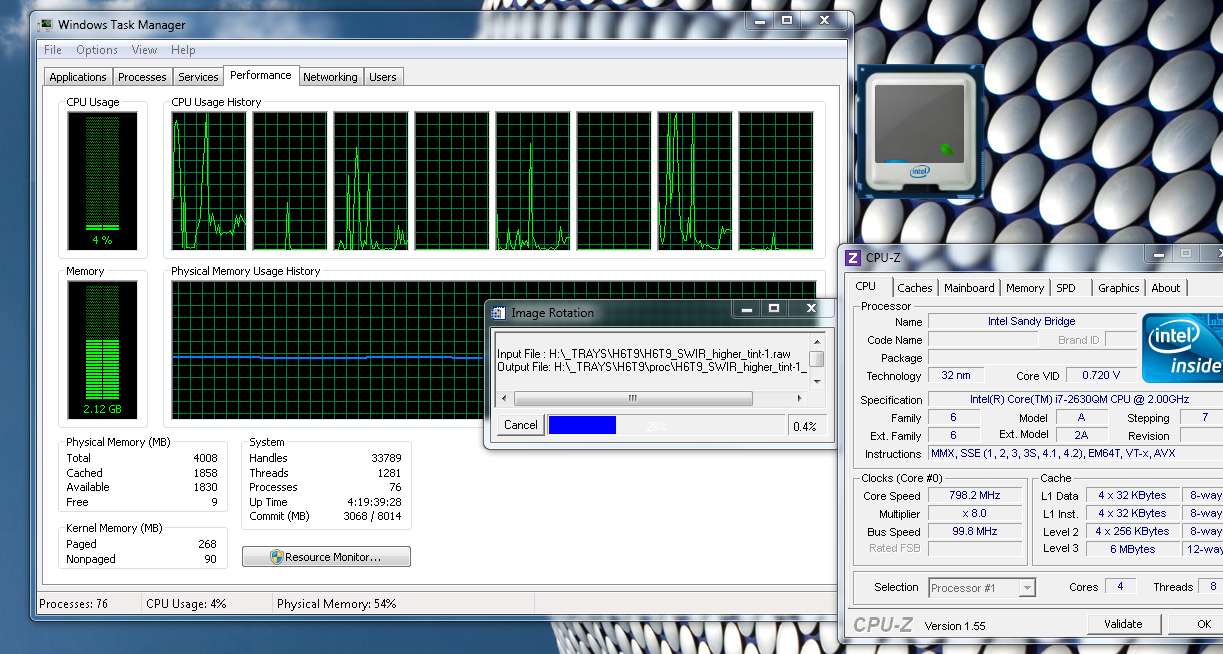Image resolution: width=1223 pixels, height=654 pixels.
Task: Click the CPU-Z title bar icon
Action: tap(853, 257)
